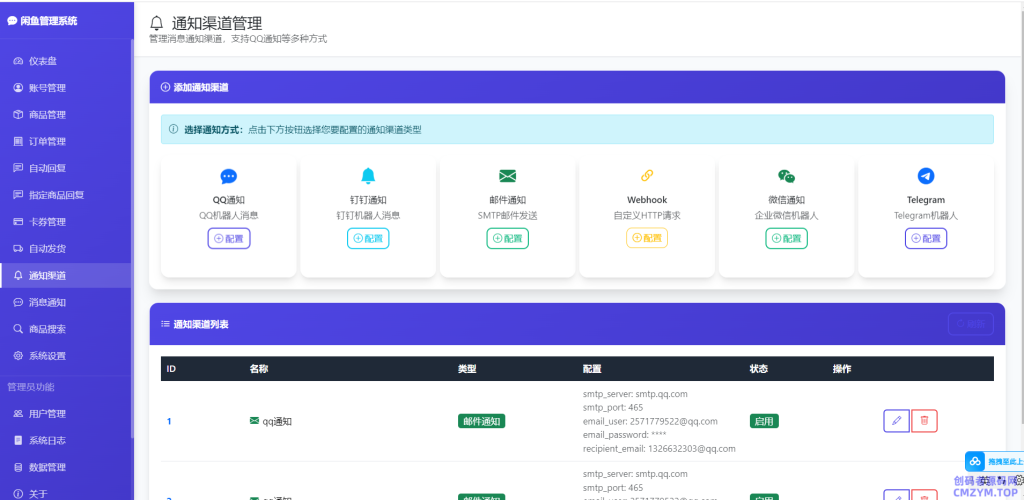
Task: Click the Telegram paper plane icon
Action: pyautogui.click(x=926, y=176)
